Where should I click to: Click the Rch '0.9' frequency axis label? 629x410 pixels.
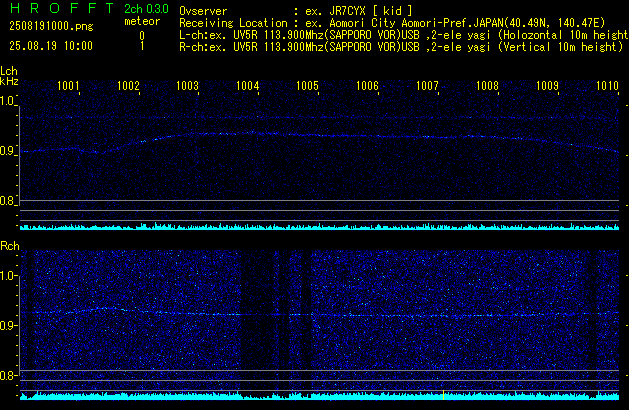point(8,325)
